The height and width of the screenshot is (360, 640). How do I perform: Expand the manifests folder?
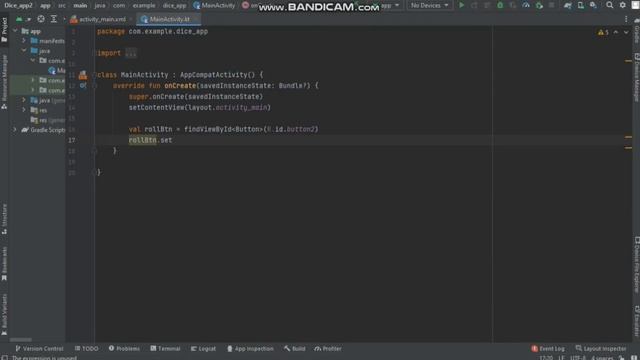click(24, 40)
